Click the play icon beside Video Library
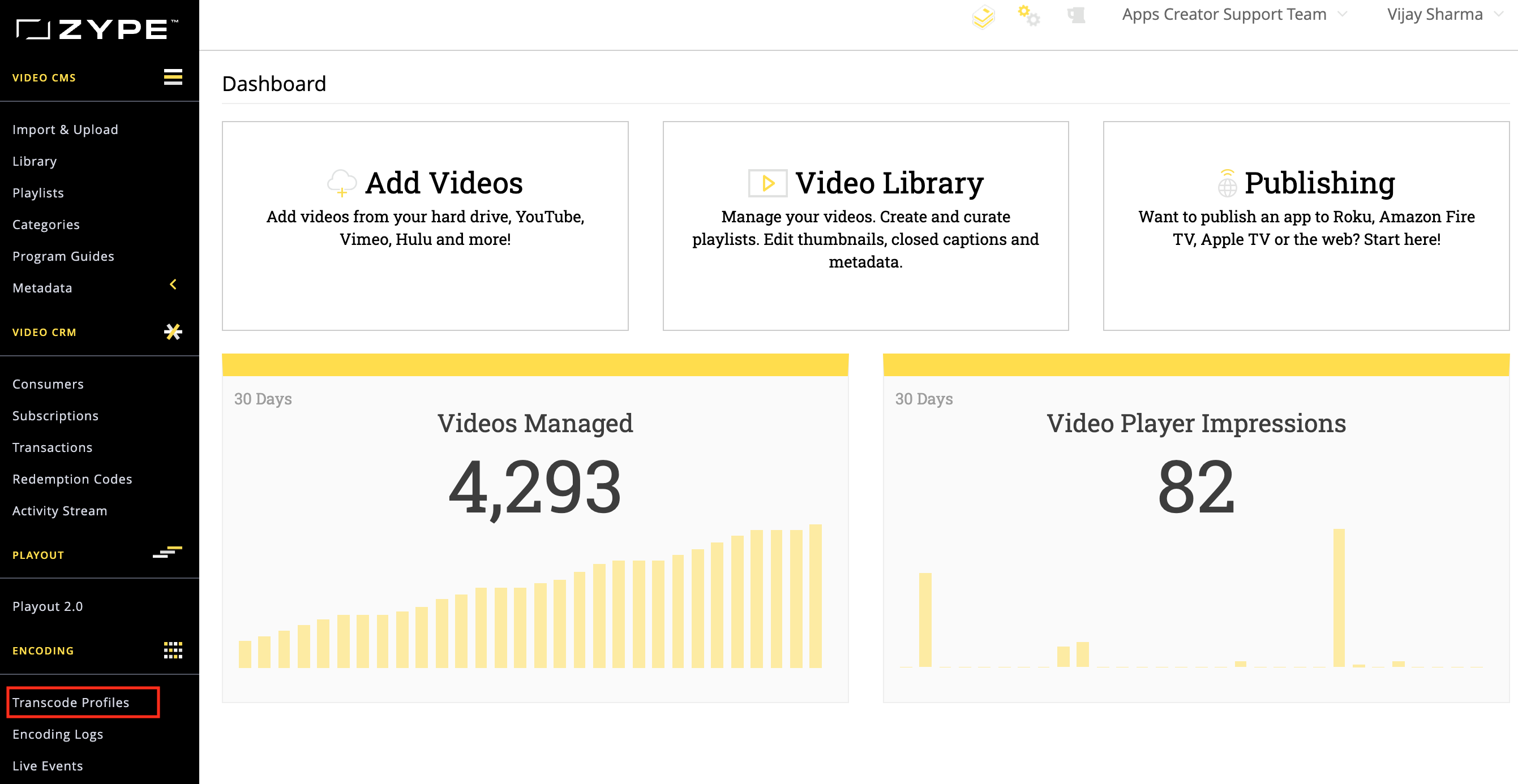This screenshot has width=1518, height=784. click(767, 183)
